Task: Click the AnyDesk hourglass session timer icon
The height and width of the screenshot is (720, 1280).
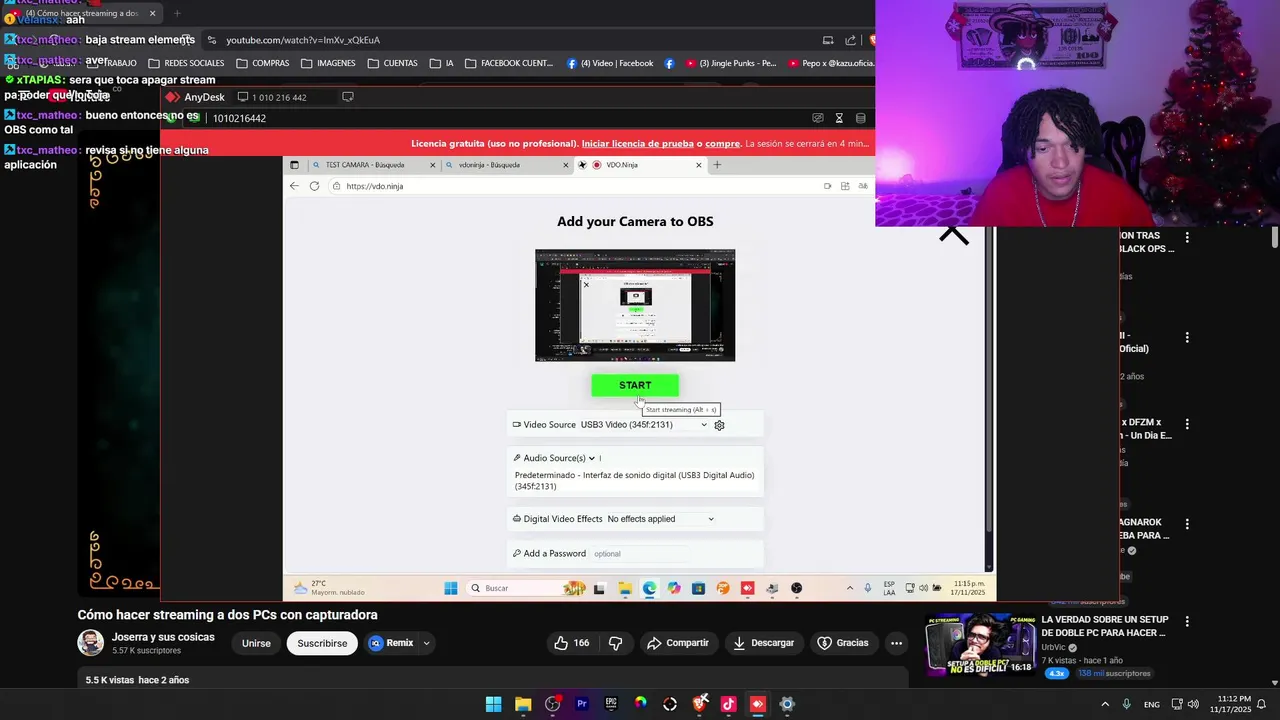Action: [839, 118]
